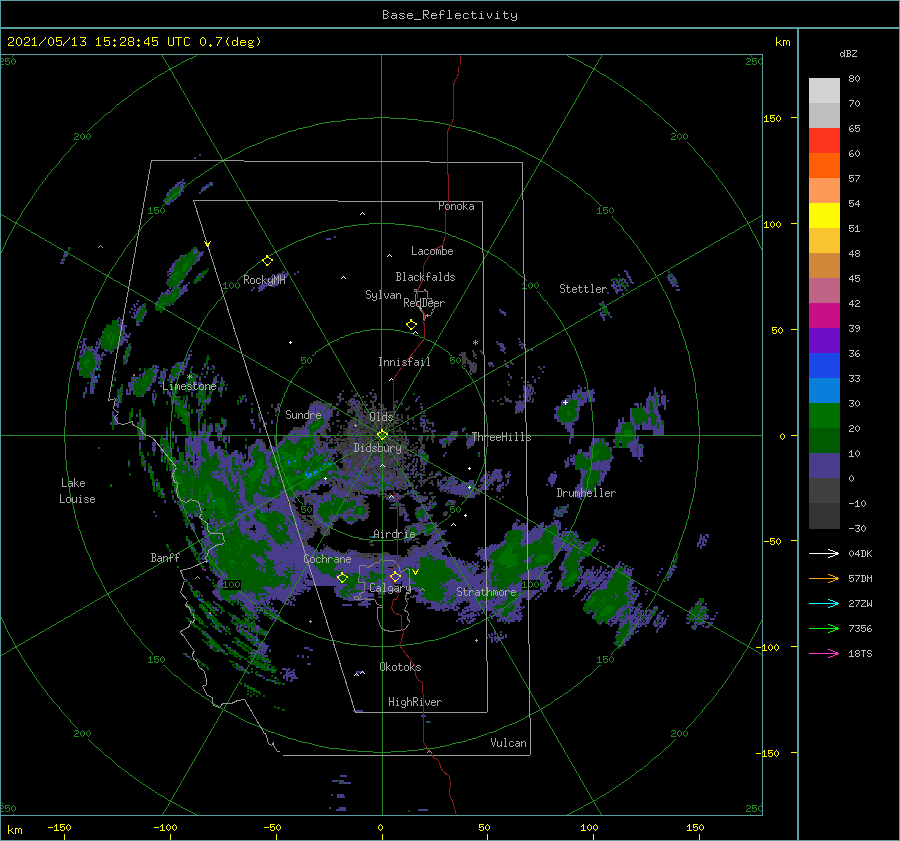Pick the red 60-65 dBZ swatch
The height and width of the screenshot is (841, 900).
[824, 141]
